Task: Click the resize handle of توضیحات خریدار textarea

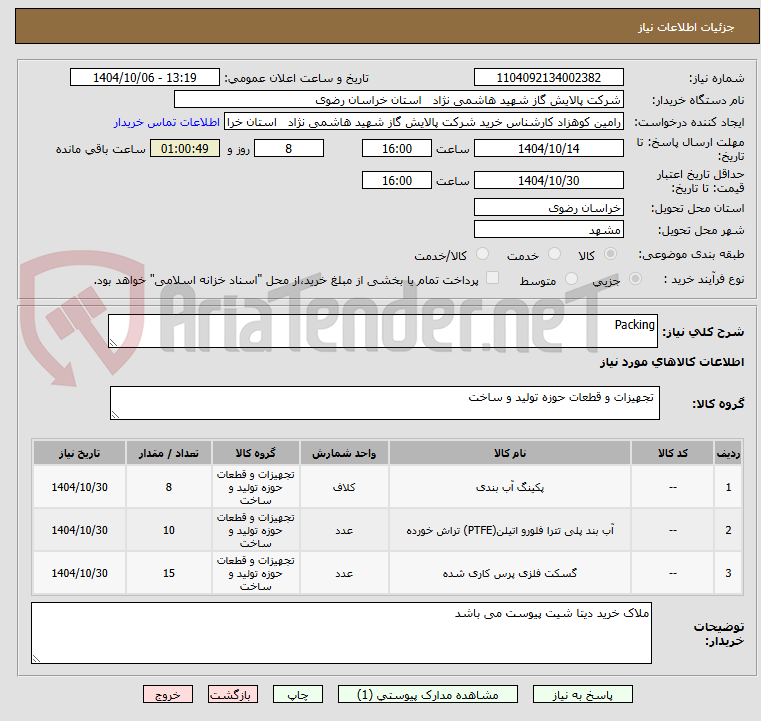Action: [36, 658]
